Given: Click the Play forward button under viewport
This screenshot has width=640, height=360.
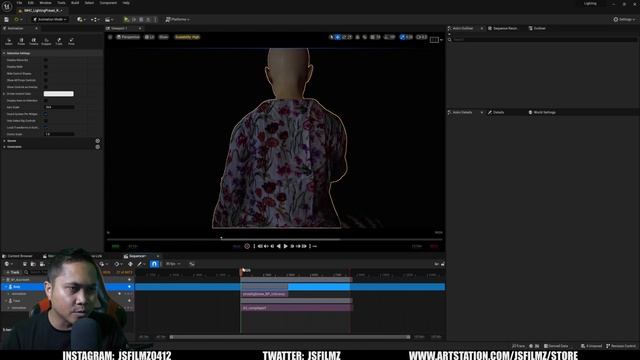Looking at the screenshot, I should (x=285, y=246).
